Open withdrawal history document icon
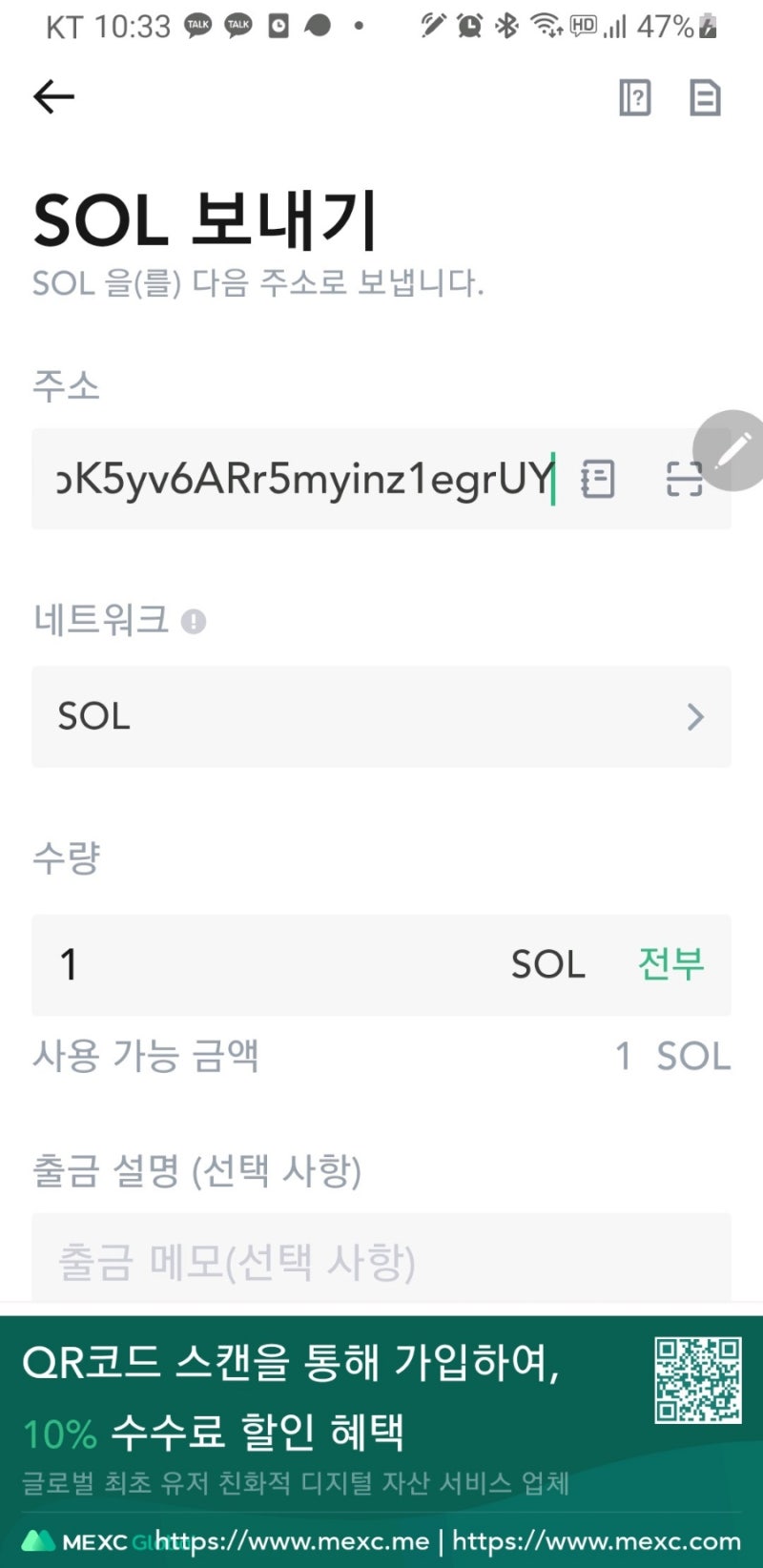Image resolution: width=763 pixels, height=1568 pixels. (705, 97)
